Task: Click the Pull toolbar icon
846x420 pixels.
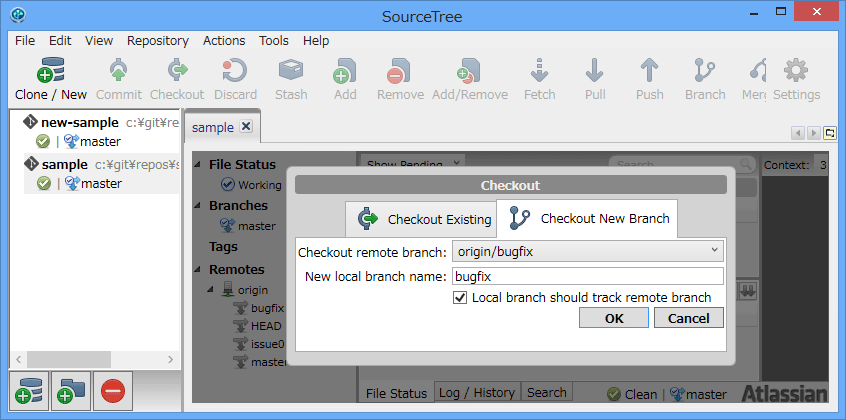Action: [594, 70]
